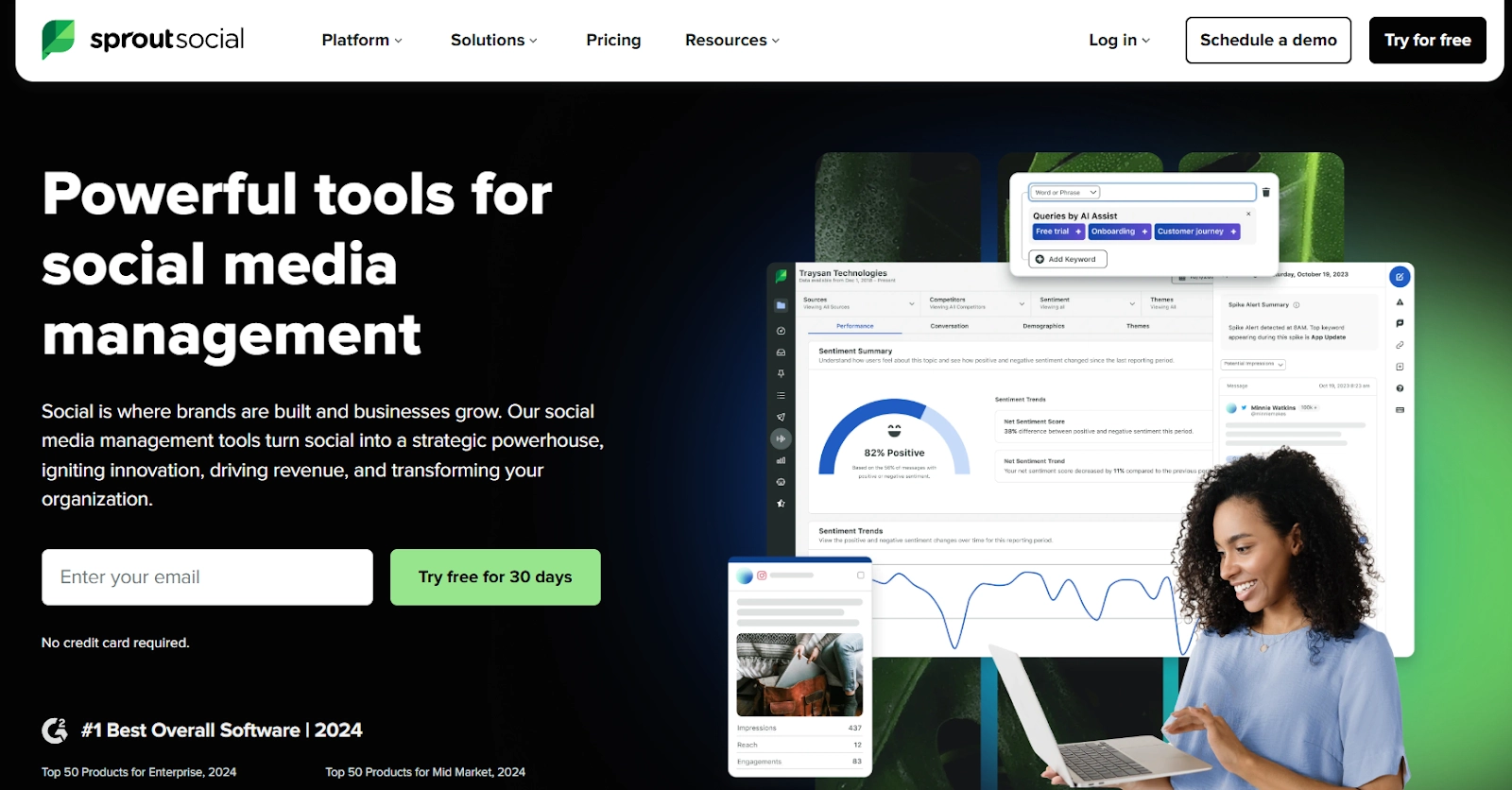Open the Word or Phrase dropdown
The width and height of the screenshot is (1512, 790).
(1066, 193)
